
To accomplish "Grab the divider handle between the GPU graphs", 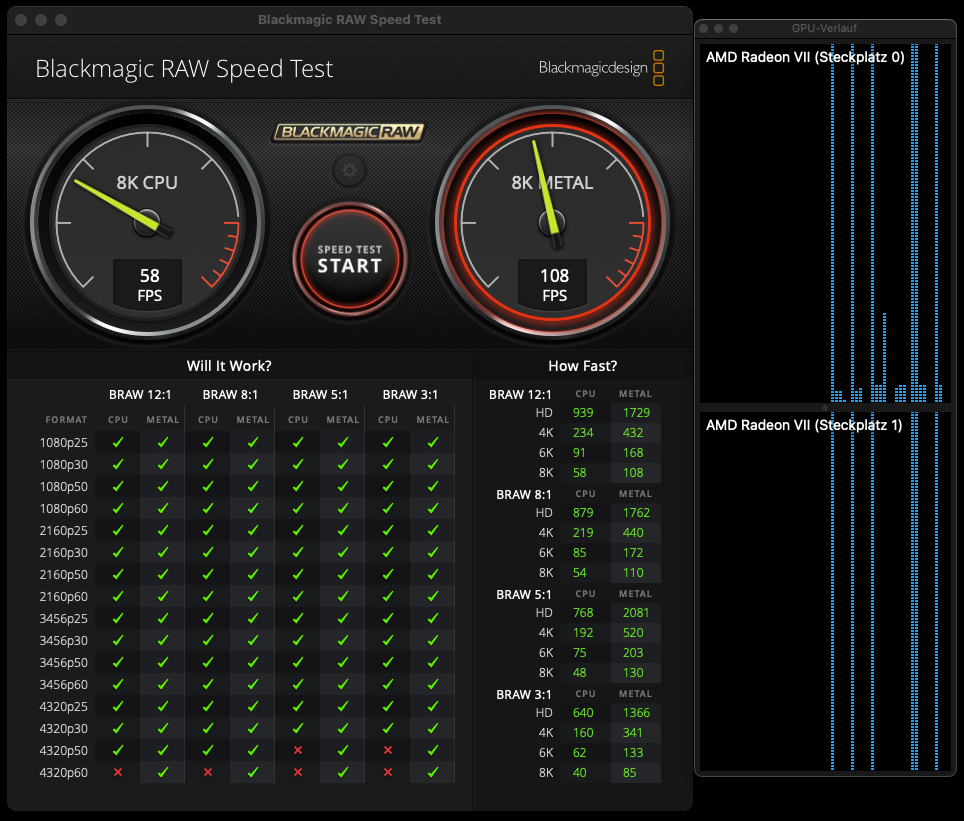I will tap(825, 408).
